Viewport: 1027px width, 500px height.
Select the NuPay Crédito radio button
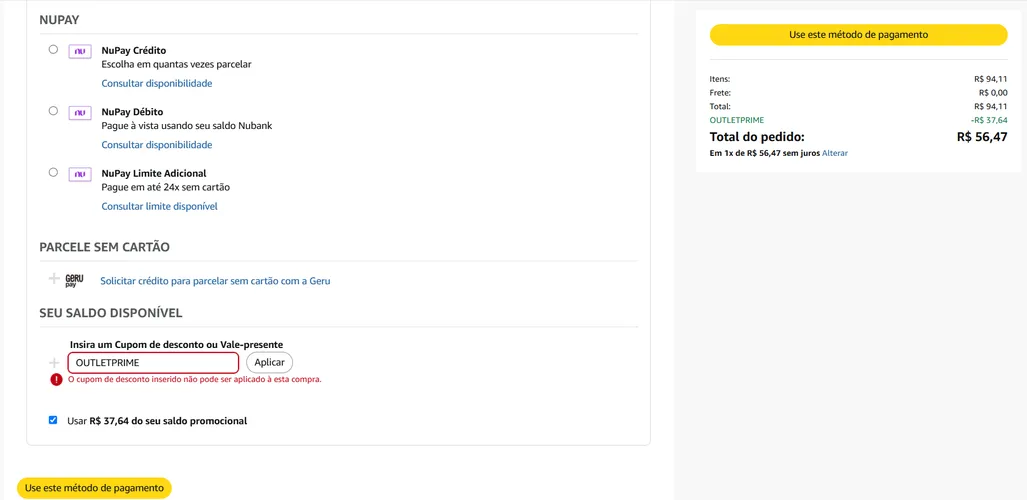coord(53,49)
